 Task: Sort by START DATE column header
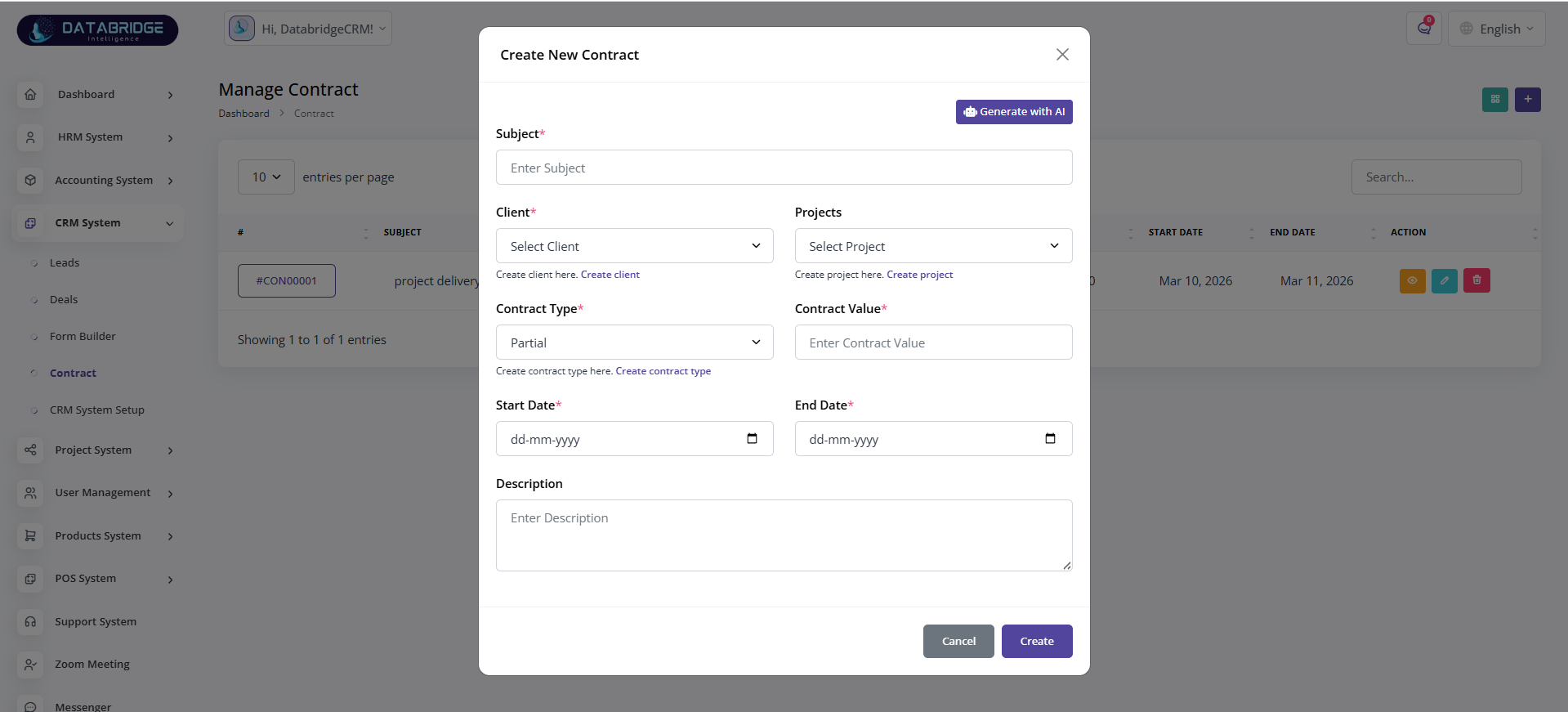[x=1175, y=232]
